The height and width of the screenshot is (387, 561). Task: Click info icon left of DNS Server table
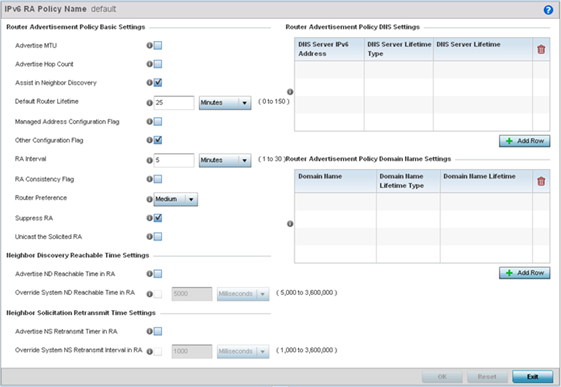(290, 92)
